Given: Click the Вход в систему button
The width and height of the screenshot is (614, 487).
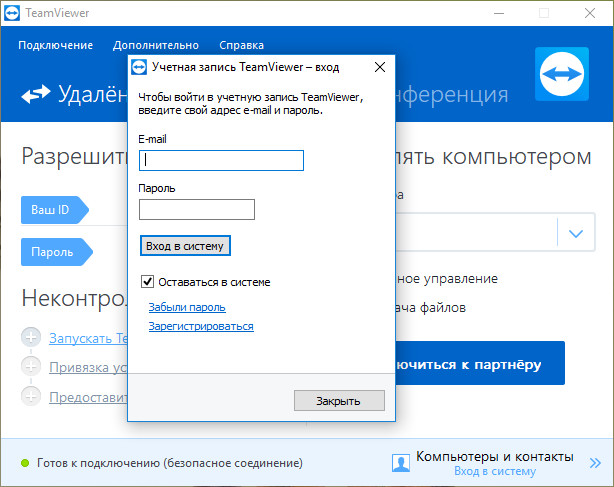Looking at the screenshot, I should point(185,246).
